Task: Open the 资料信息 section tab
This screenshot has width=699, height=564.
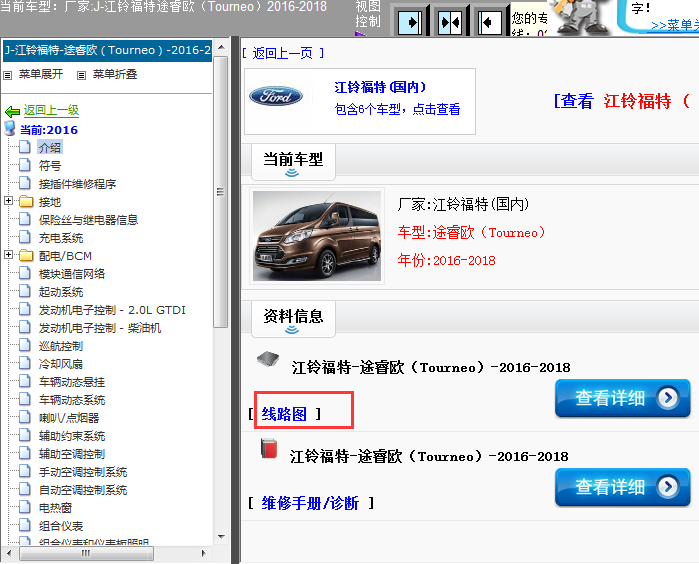Action: [x=293, y=318]
